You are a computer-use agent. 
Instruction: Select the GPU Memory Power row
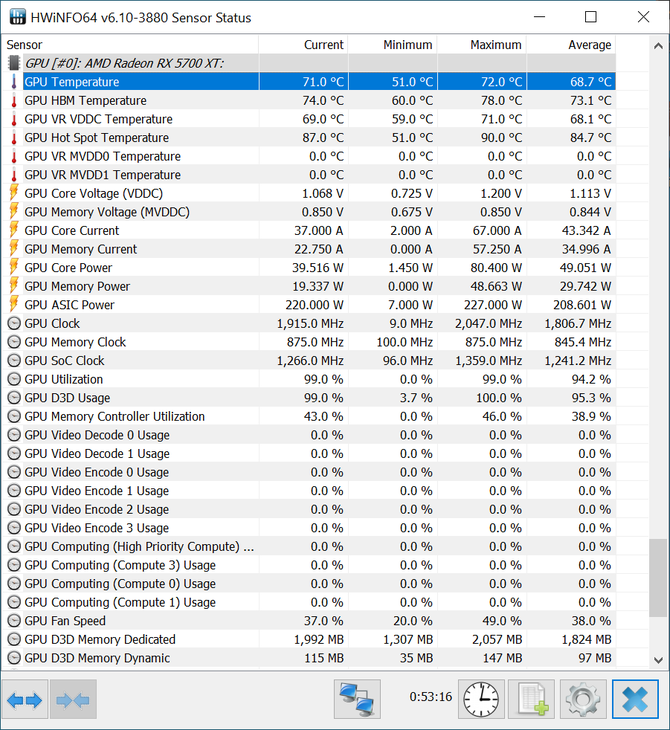[x=309, y=286]
